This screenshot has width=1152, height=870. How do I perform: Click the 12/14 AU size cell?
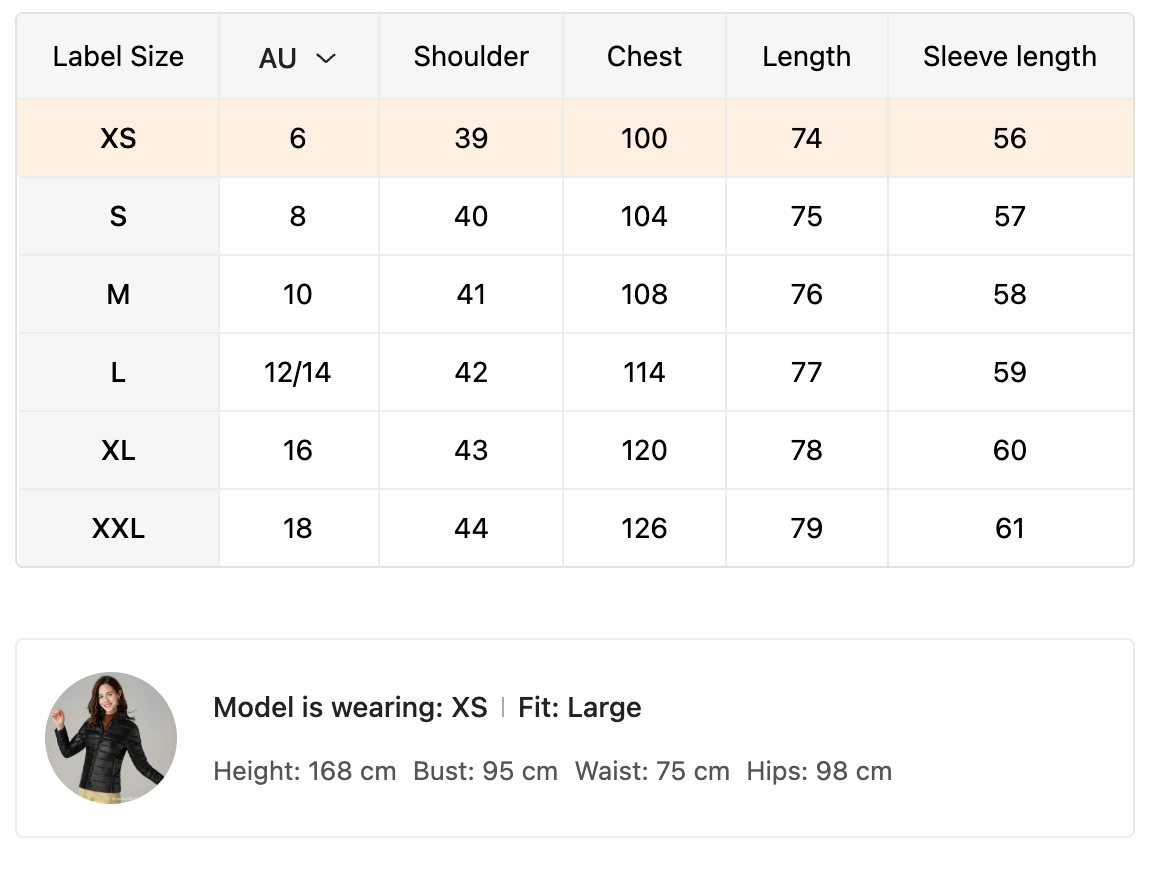coord(298,372)
